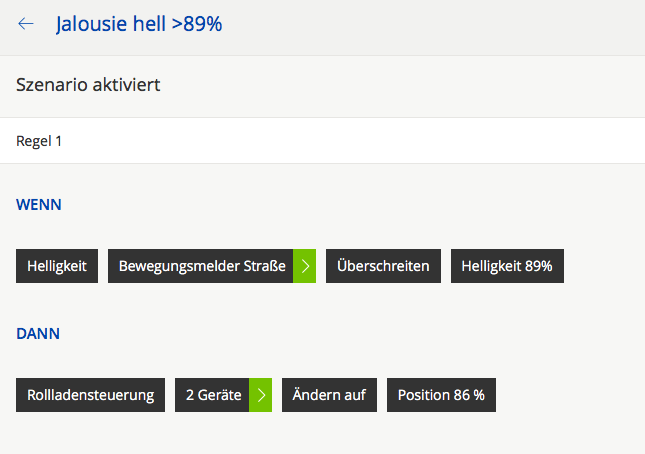This screenshot has height=454, width=645.
Task: Expand motion sensor device details arrow
Action: tap(305, 266)
